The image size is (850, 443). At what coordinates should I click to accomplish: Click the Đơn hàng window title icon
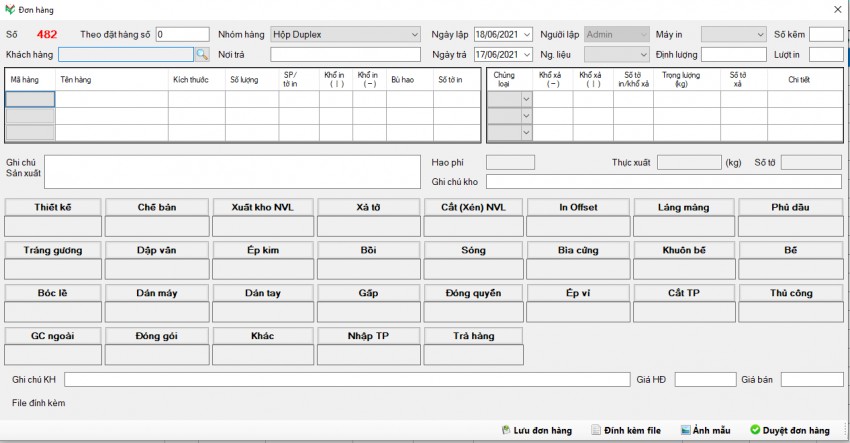tap(10, 9)
